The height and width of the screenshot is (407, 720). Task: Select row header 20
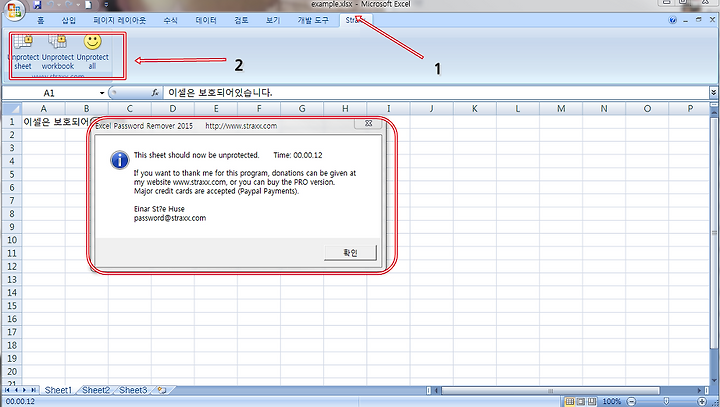[12, 372]
